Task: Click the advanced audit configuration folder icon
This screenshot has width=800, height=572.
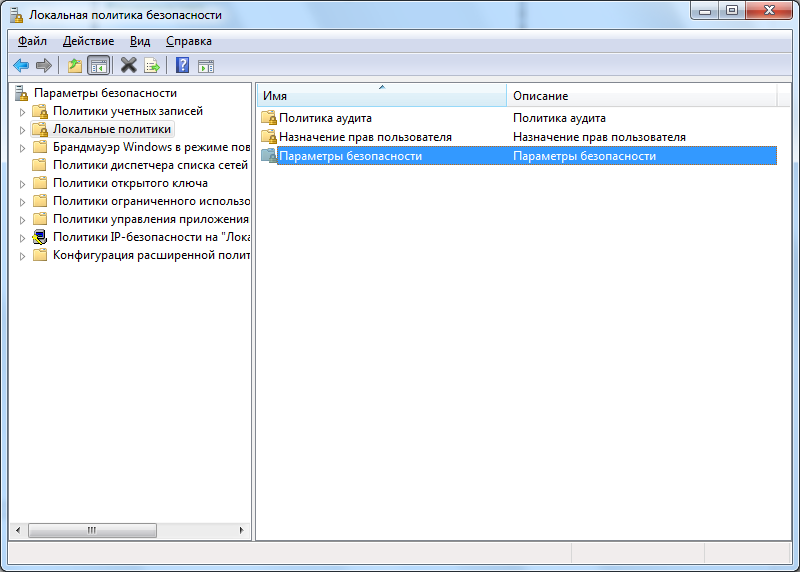Action: point(40,255)
